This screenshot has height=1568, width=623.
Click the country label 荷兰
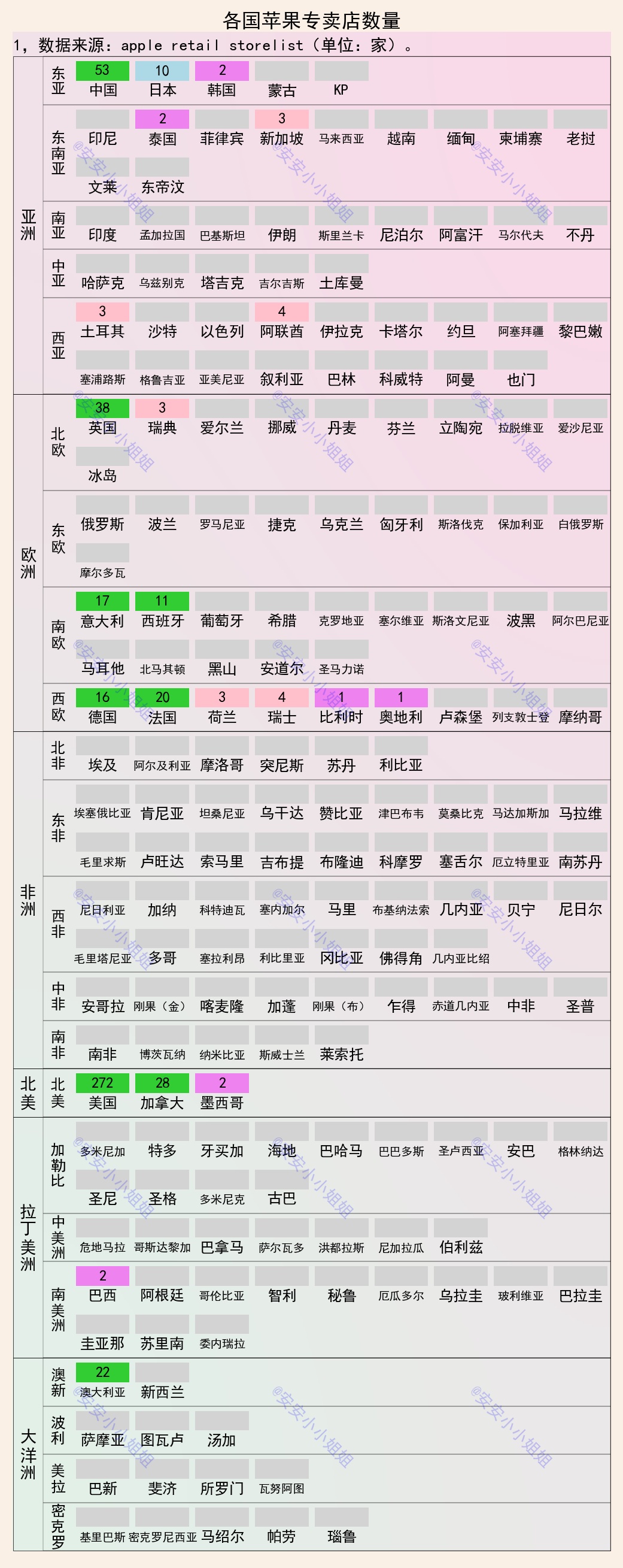pos(221,717)
